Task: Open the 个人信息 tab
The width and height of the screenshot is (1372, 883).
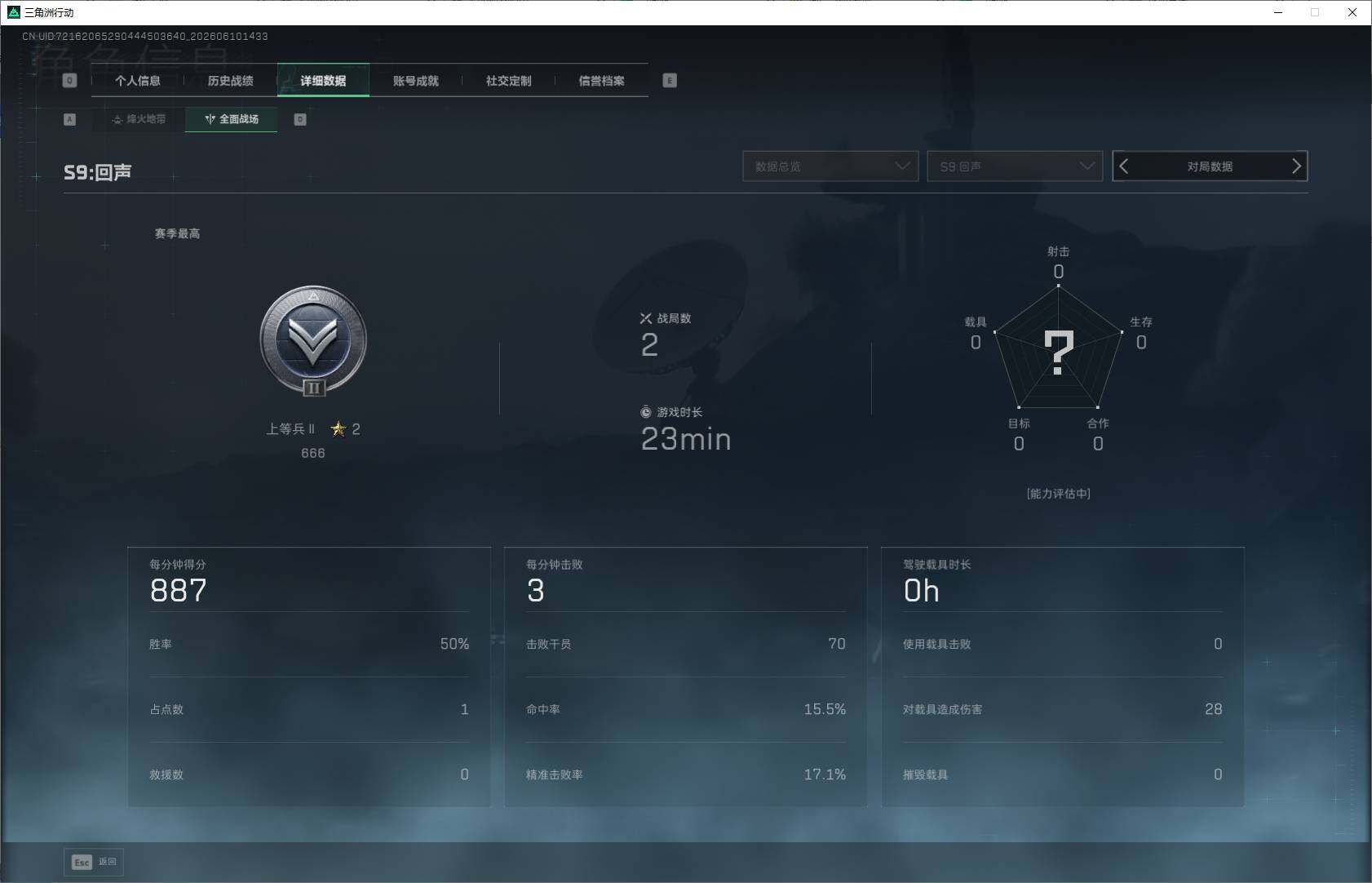Action: point(138,81)
